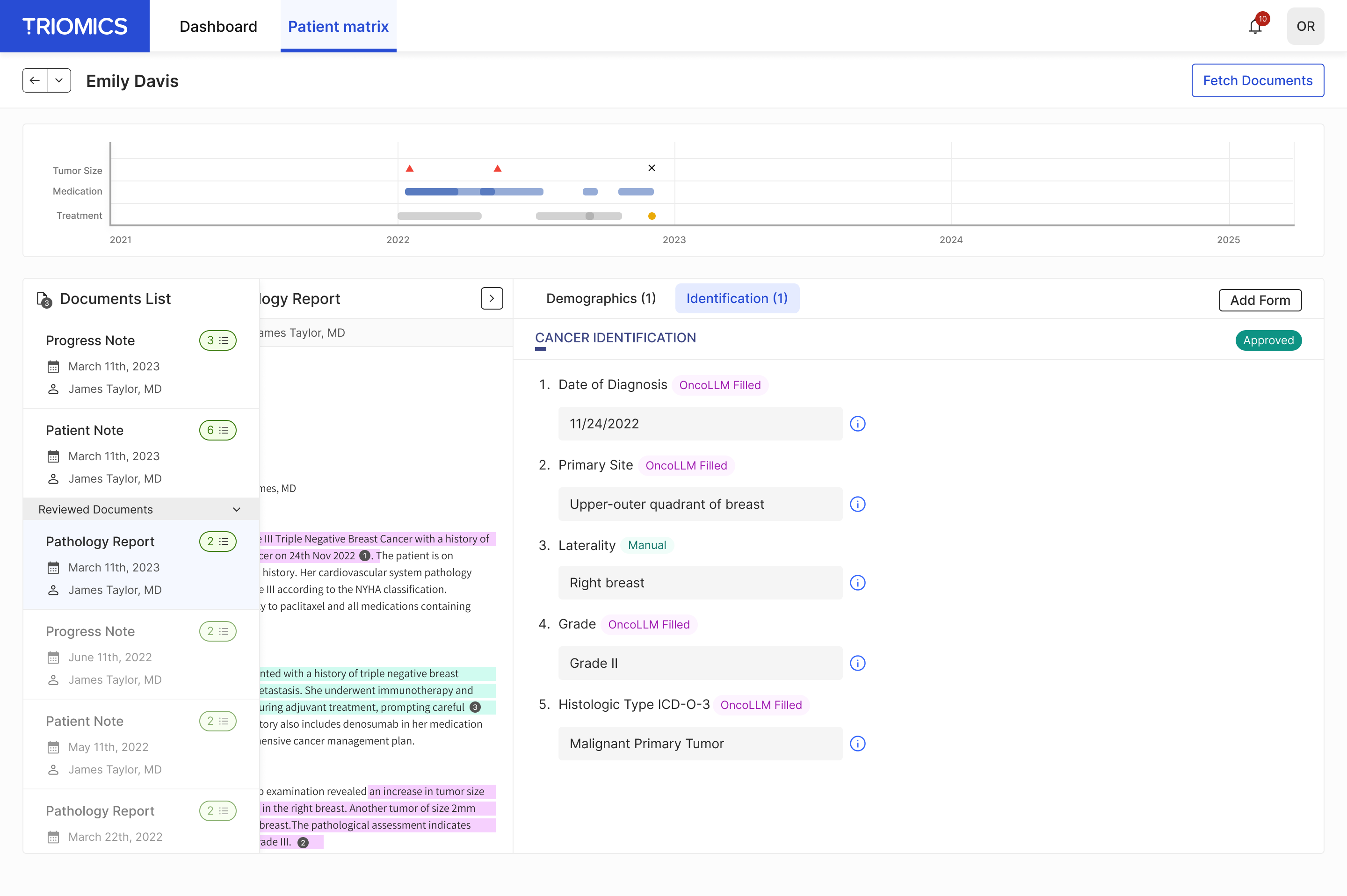Click the highlighted text 'an increase in tumor size'
1347x896 pixels.
click(427, 791)
